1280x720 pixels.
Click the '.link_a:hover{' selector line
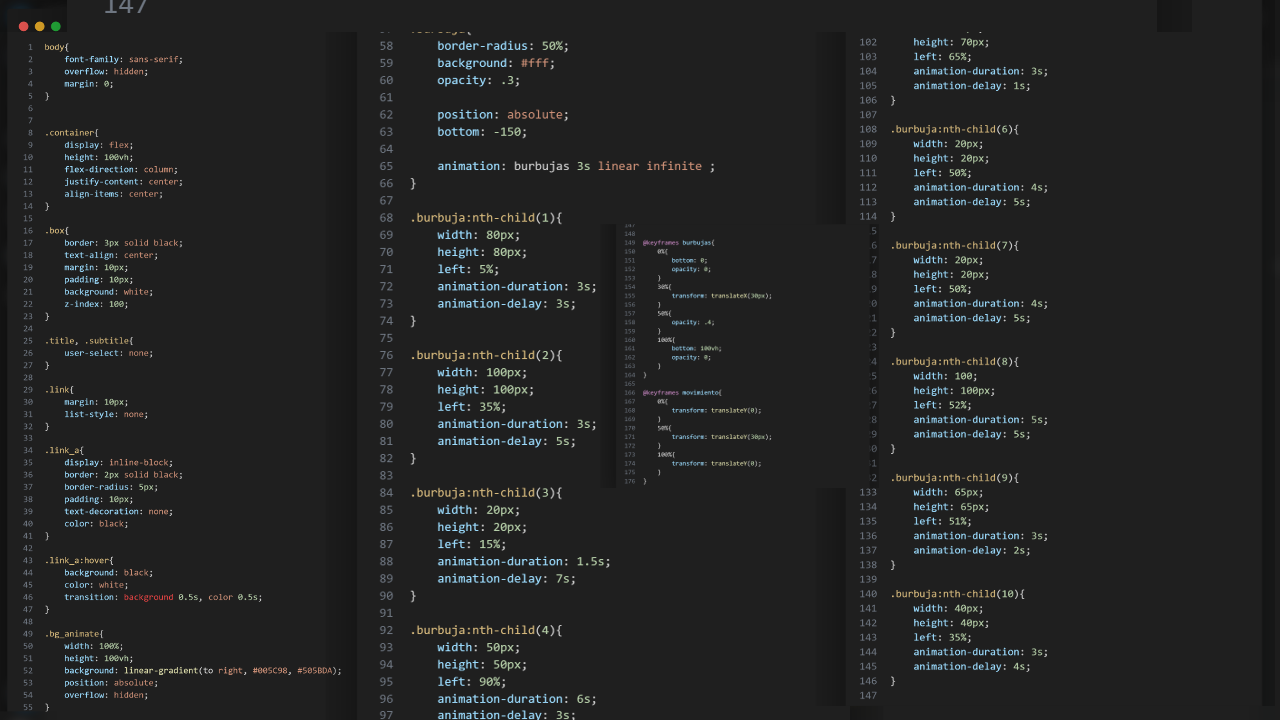click(x=79, y=560)
